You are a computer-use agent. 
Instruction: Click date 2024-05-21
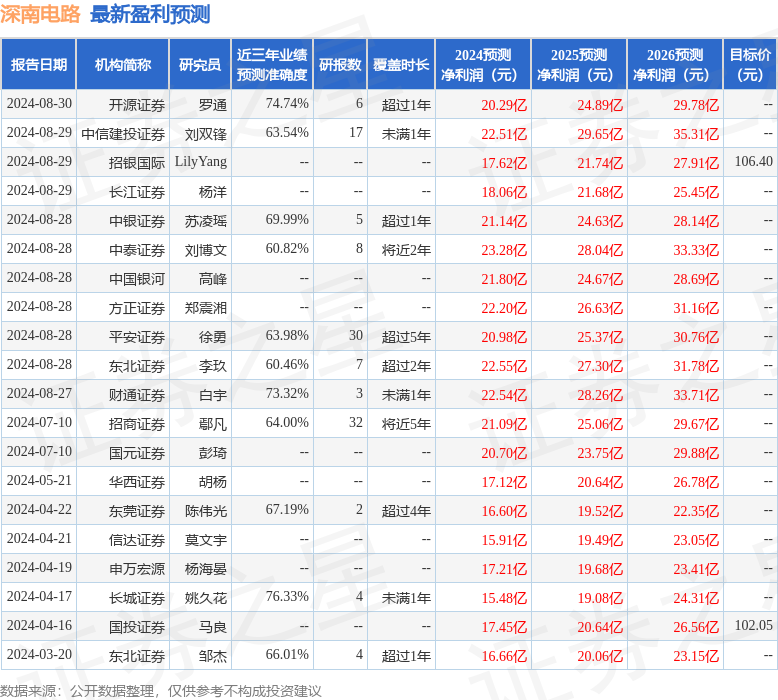[39, 481]
